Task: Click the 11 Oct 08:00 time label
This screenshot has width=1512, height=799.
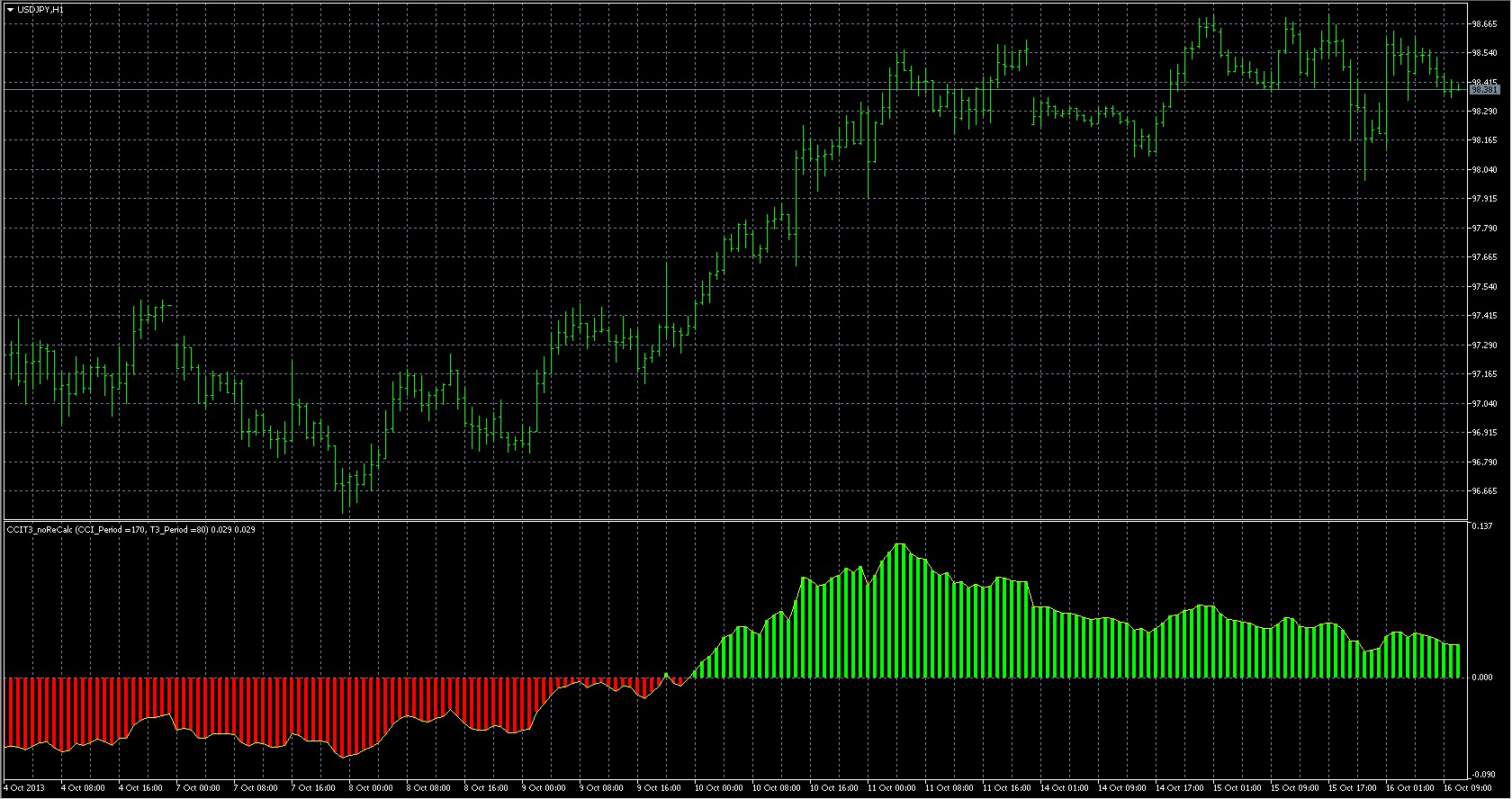Action: (x=949, y=788)
